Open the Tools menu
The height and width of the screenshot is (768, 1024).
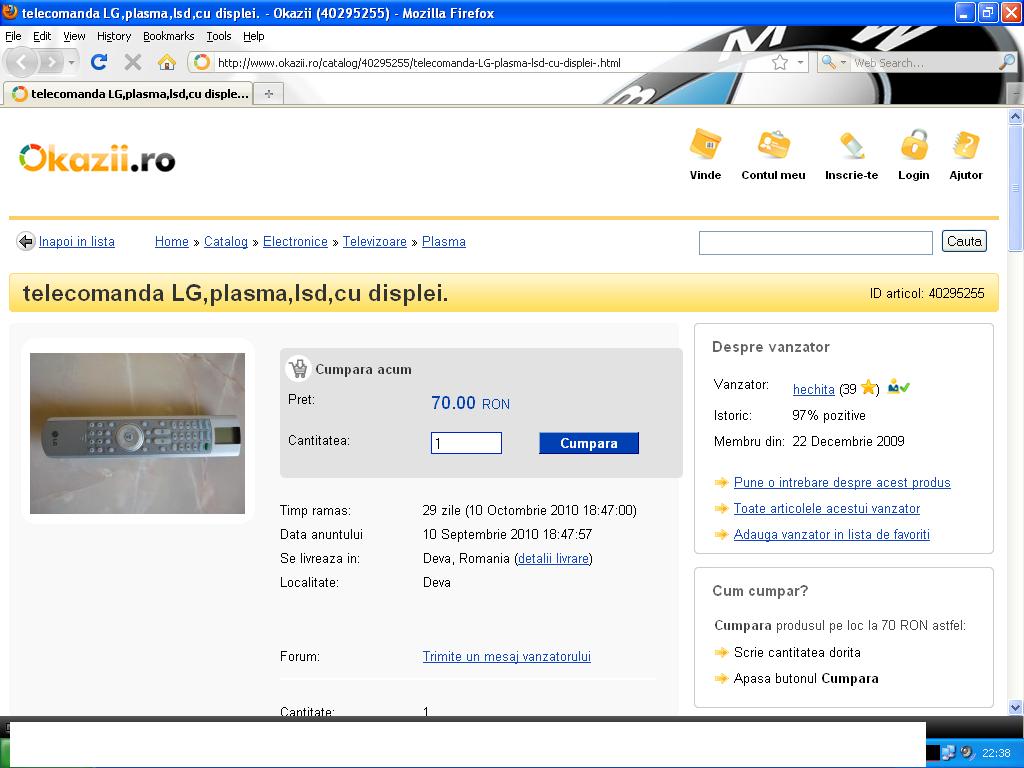point(218,36)
